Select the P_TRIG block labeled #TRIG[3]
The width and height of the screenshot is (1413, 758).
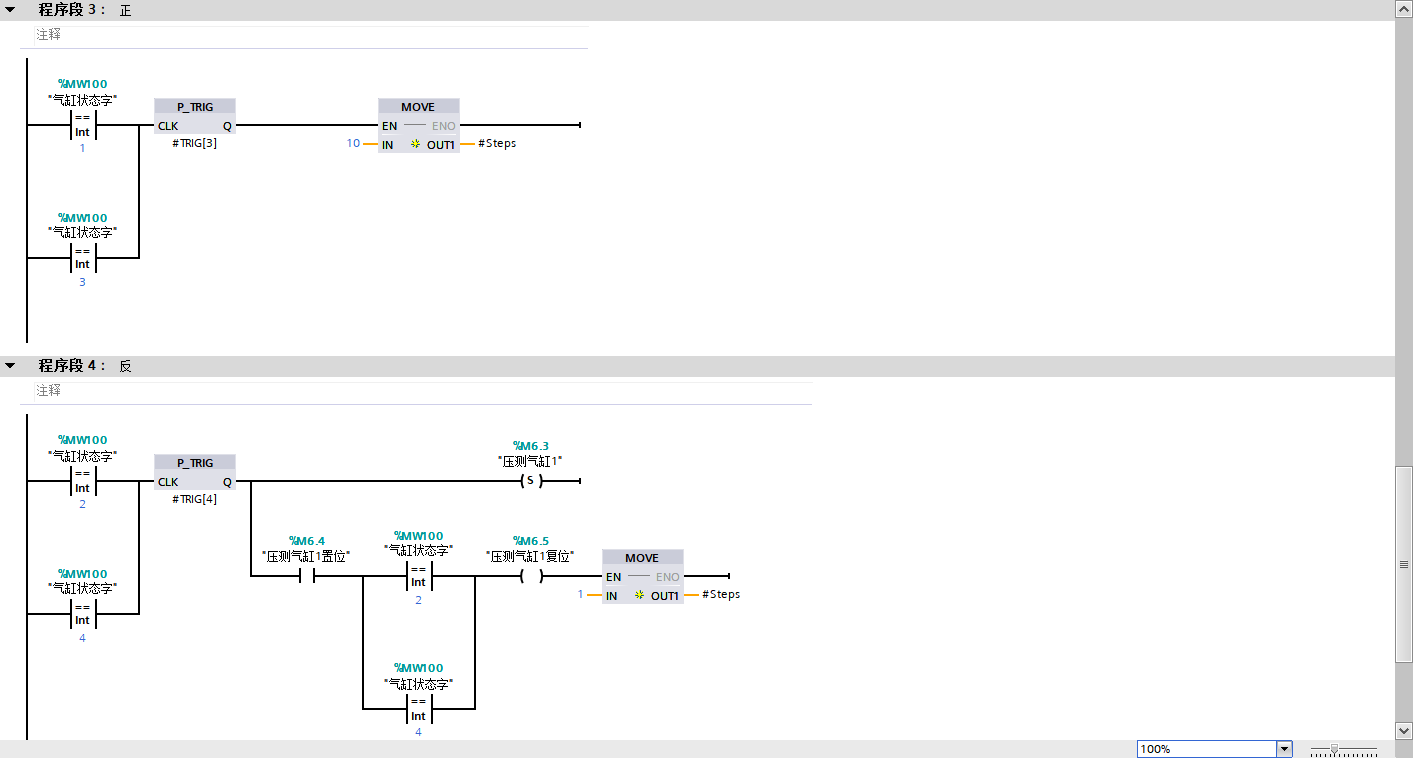(x=195, y=116)
